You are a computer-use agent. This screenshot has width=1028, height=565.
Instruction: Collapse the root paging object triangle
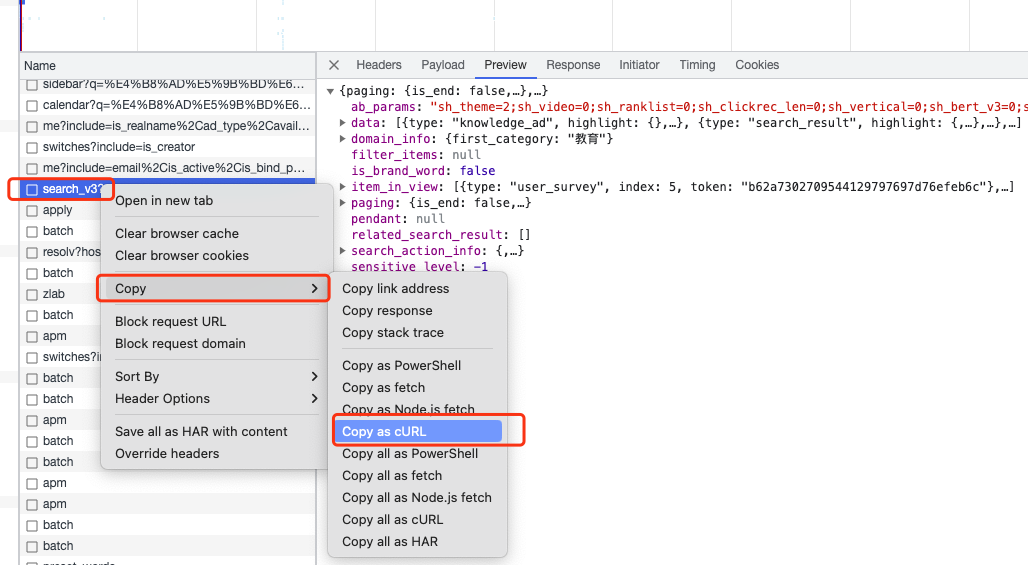330,91
